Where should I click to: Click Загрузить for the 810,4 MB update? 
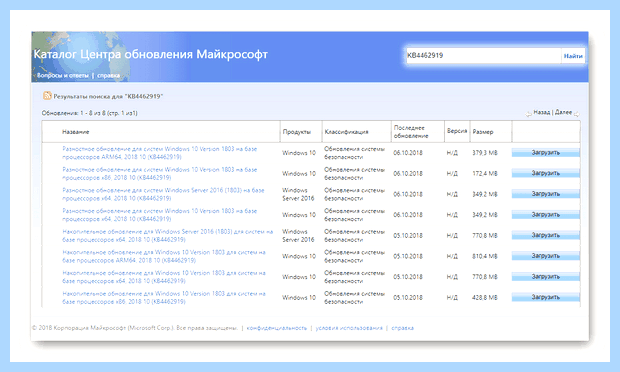546,256
